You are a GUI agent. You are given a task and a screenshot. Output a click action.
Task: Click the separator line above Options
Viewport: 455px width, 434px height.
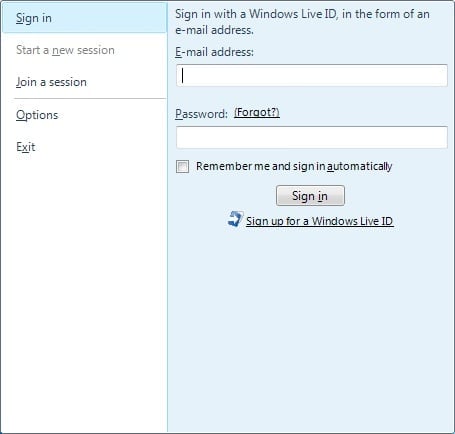[x=90, y=99]
